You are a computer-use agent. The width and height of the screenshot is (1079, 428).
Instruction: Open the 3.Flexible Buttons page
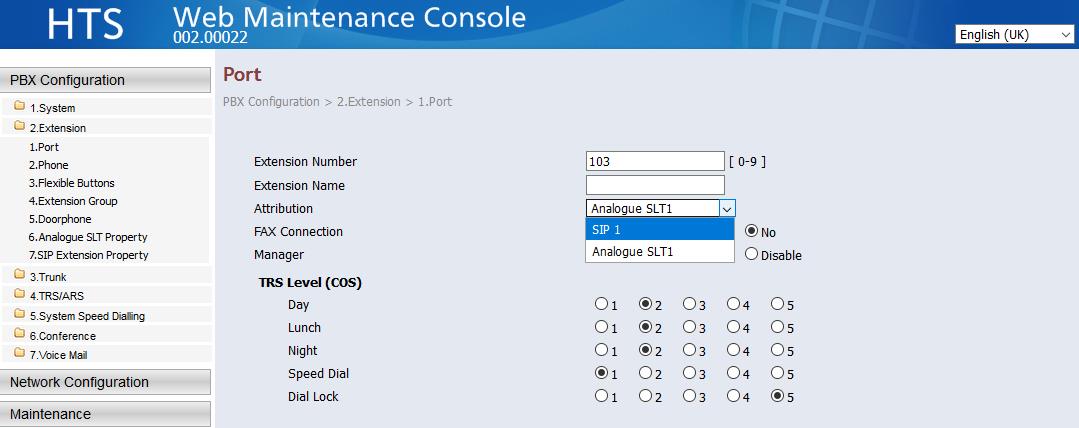pyautogui.click(x=71, y=183)
